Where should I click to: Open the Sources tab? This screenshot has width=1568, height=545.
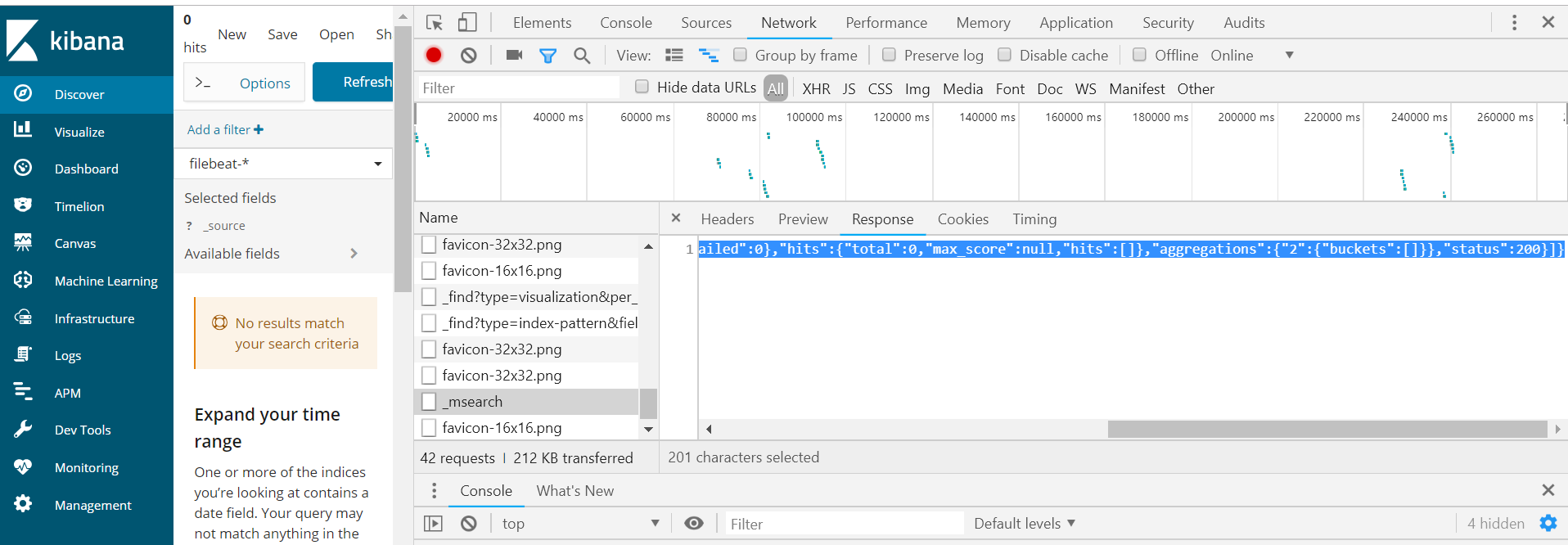point(706,23)
